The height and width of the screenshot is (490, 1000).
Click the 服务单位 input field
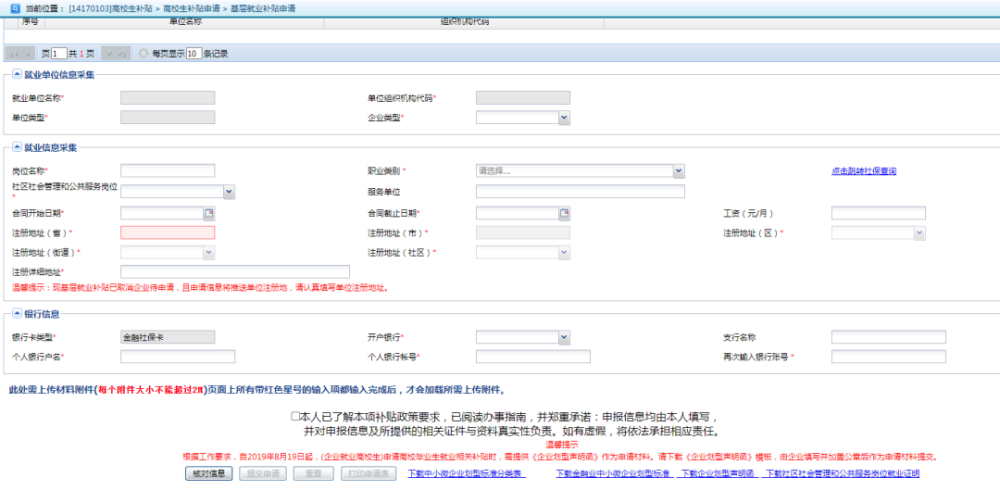point(580,191)
